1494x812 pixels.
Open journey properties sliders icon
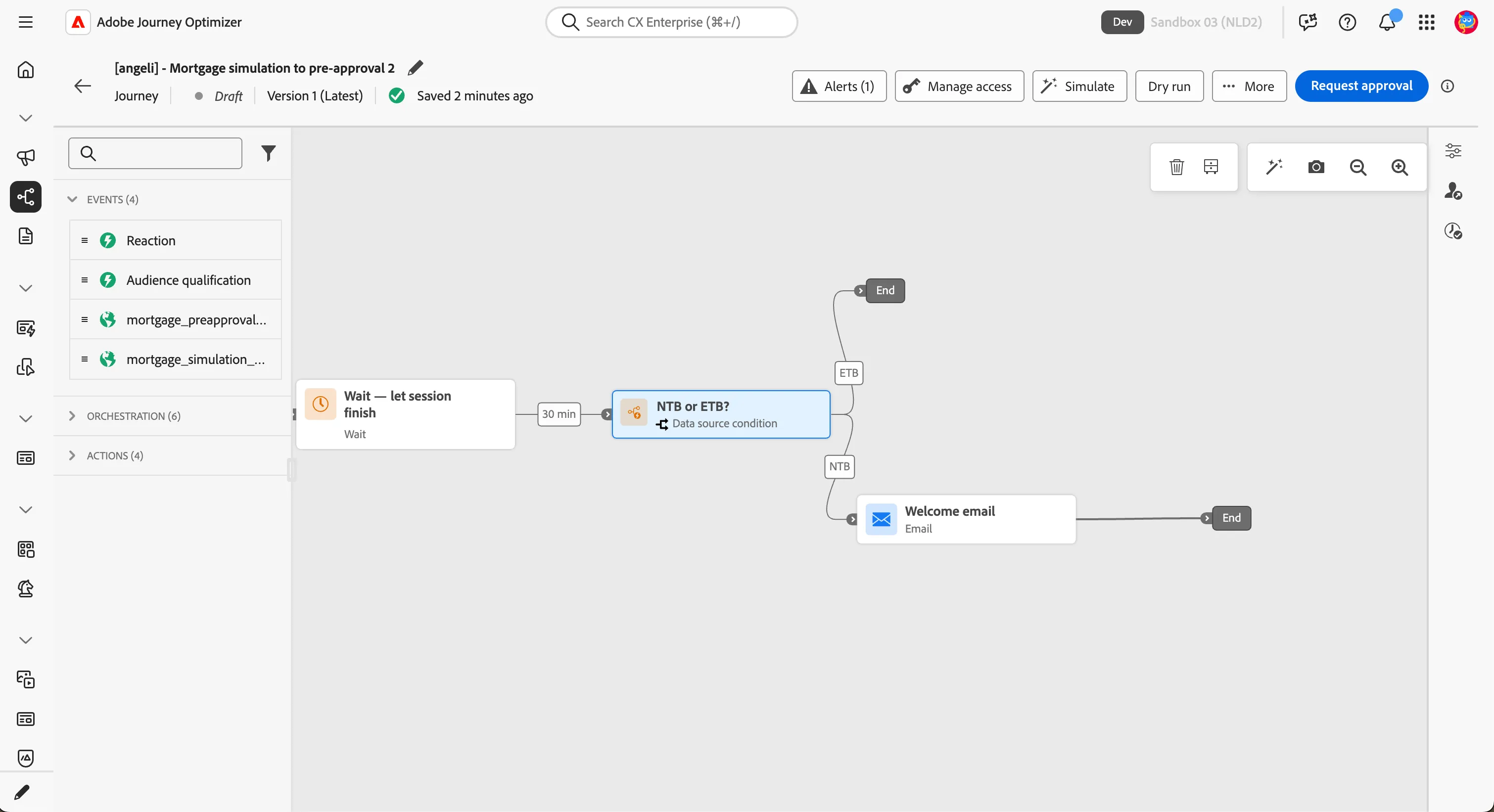tap(1453, 151)
